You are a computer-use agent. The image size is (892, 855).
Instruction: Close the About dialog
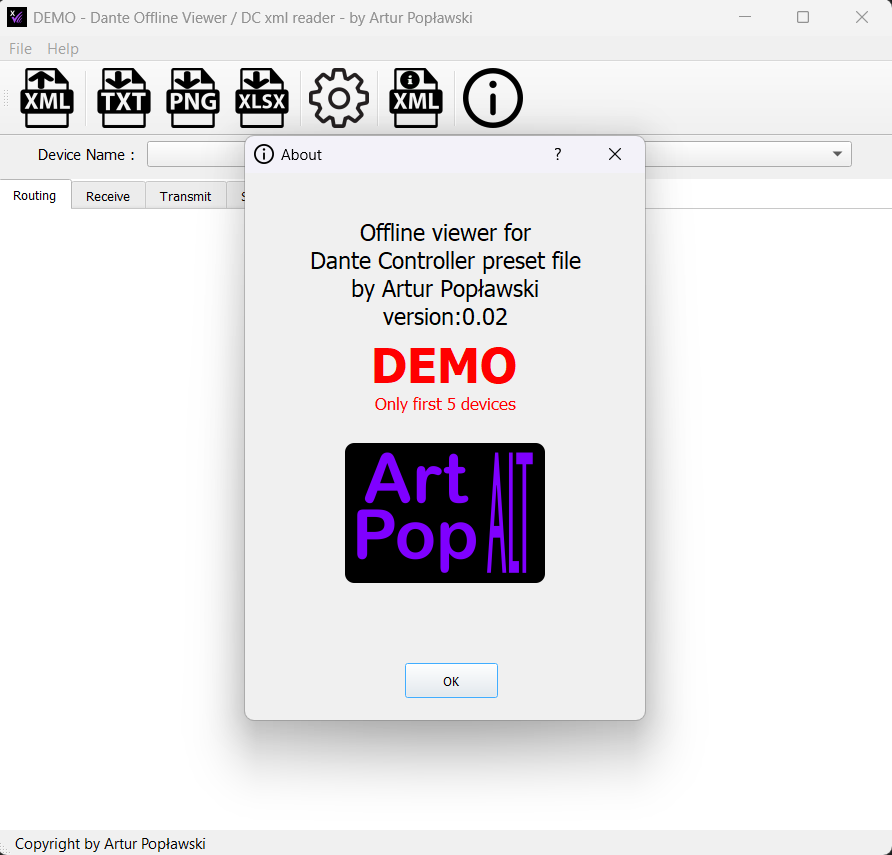coord(614,154)
